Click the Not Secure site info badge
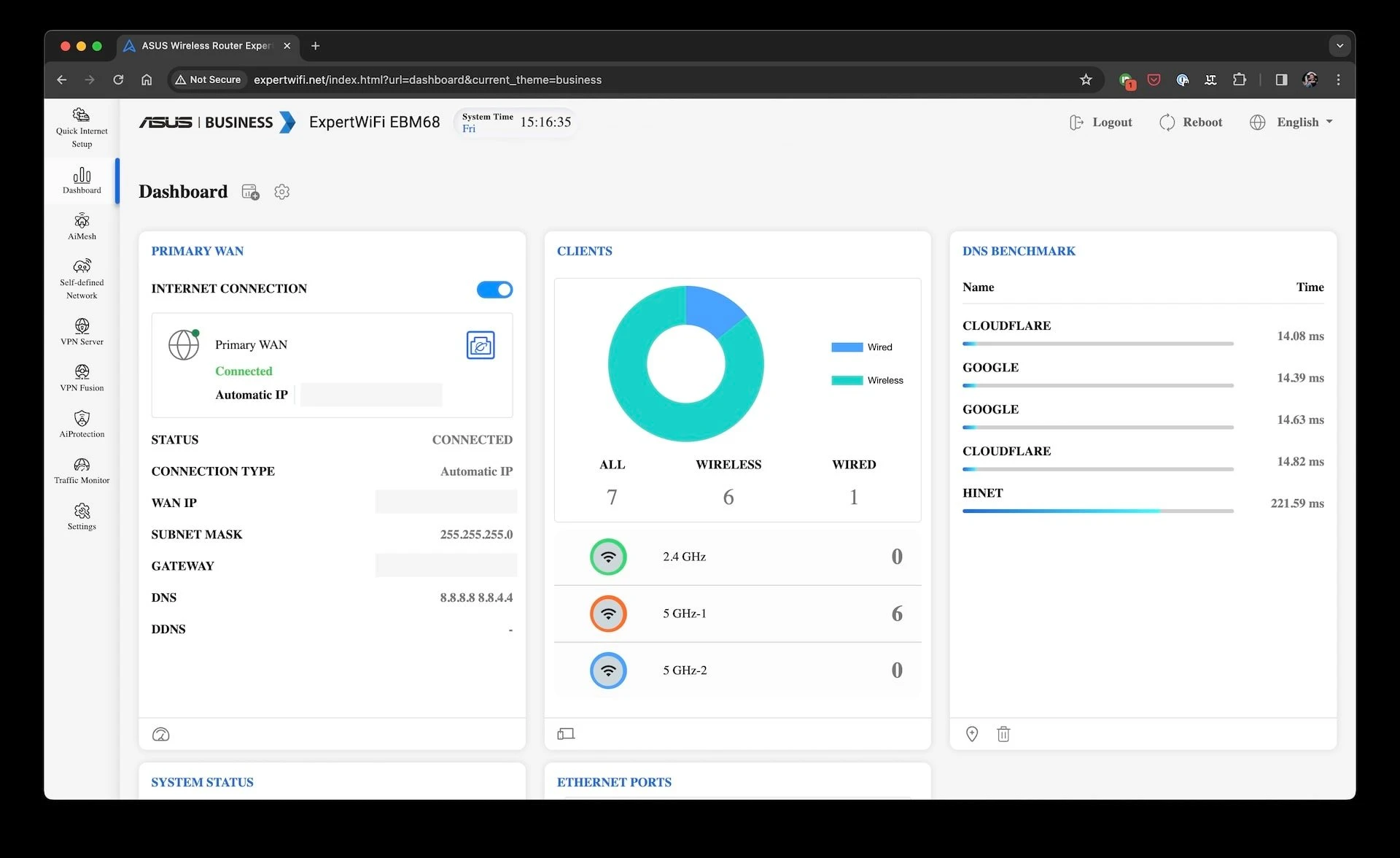The width and height of the screenshot is (1400, 858). [x=208, y=80]
